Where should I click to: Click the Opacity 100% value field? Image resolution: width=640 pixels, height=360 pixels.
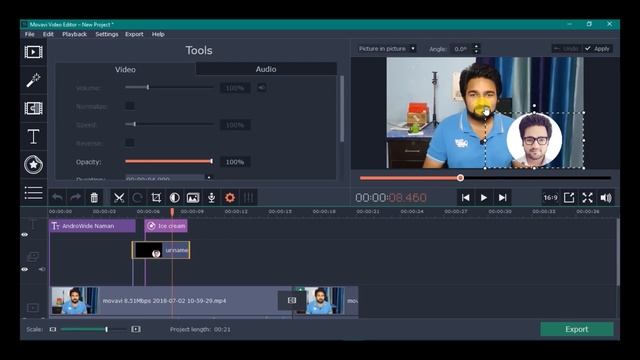[x=235, y=162]
